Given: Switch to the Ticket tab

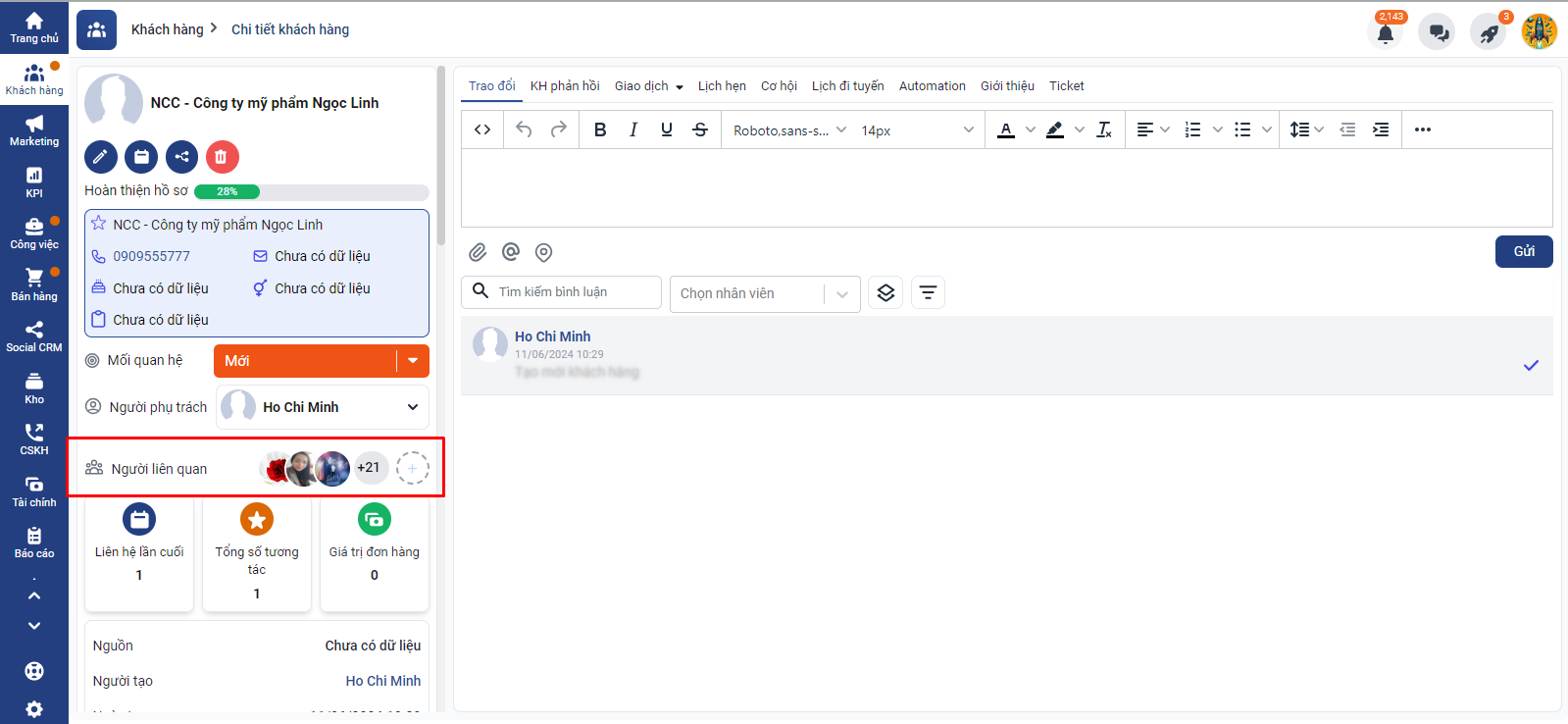Looking at the screenshot, I should click(1066, 86).
